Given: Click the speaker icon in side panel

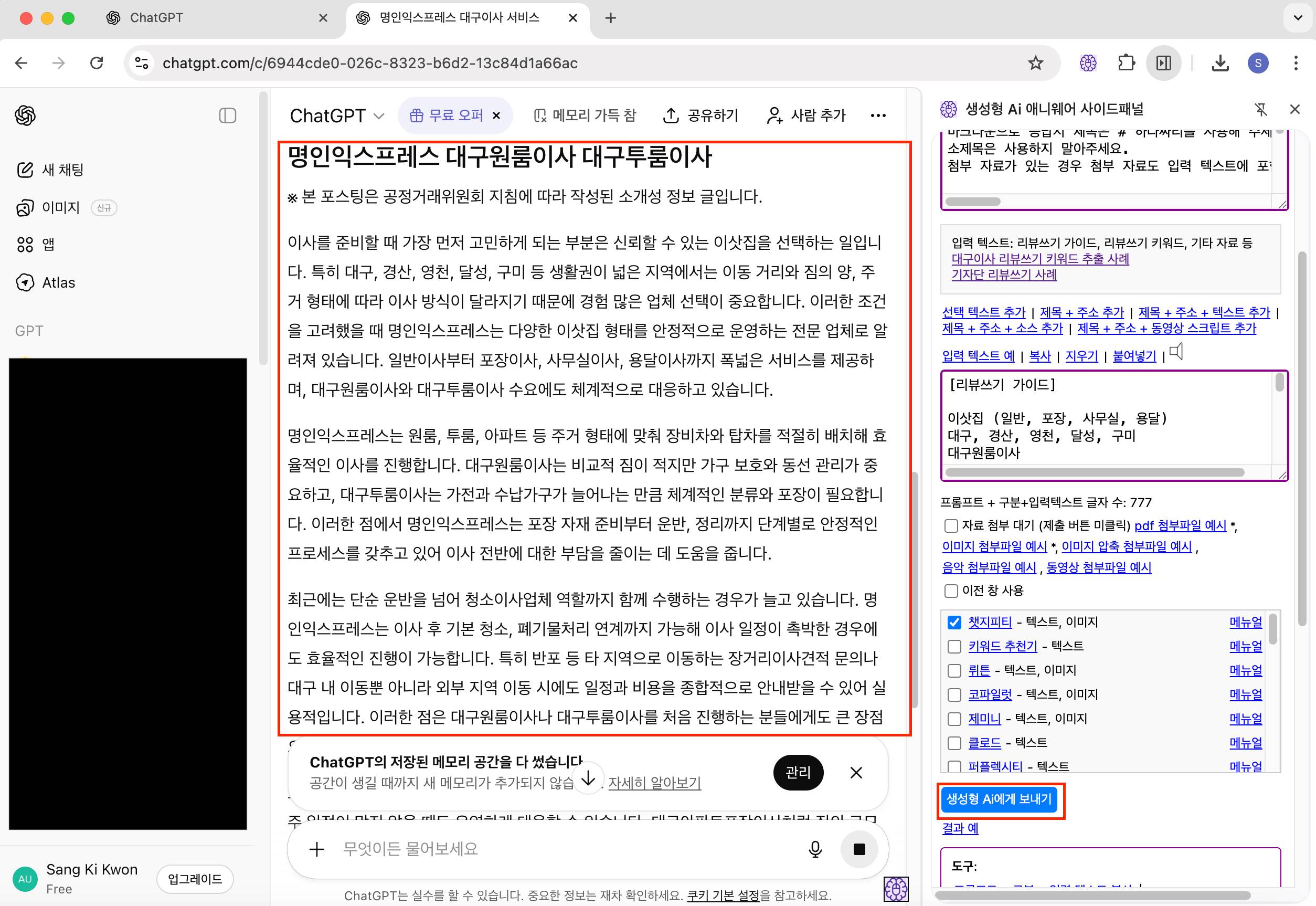Looking at the screenshot, I should (1177, 352).
